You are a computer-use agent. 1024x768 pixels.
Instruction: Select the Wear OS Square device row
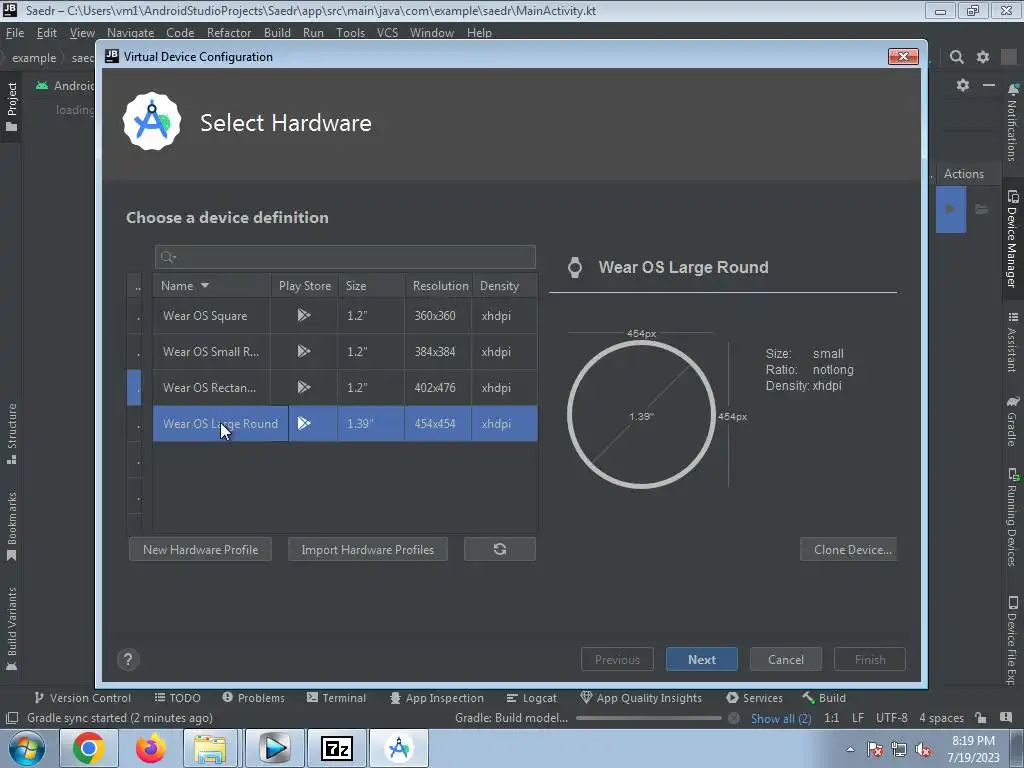coord(345,315)
